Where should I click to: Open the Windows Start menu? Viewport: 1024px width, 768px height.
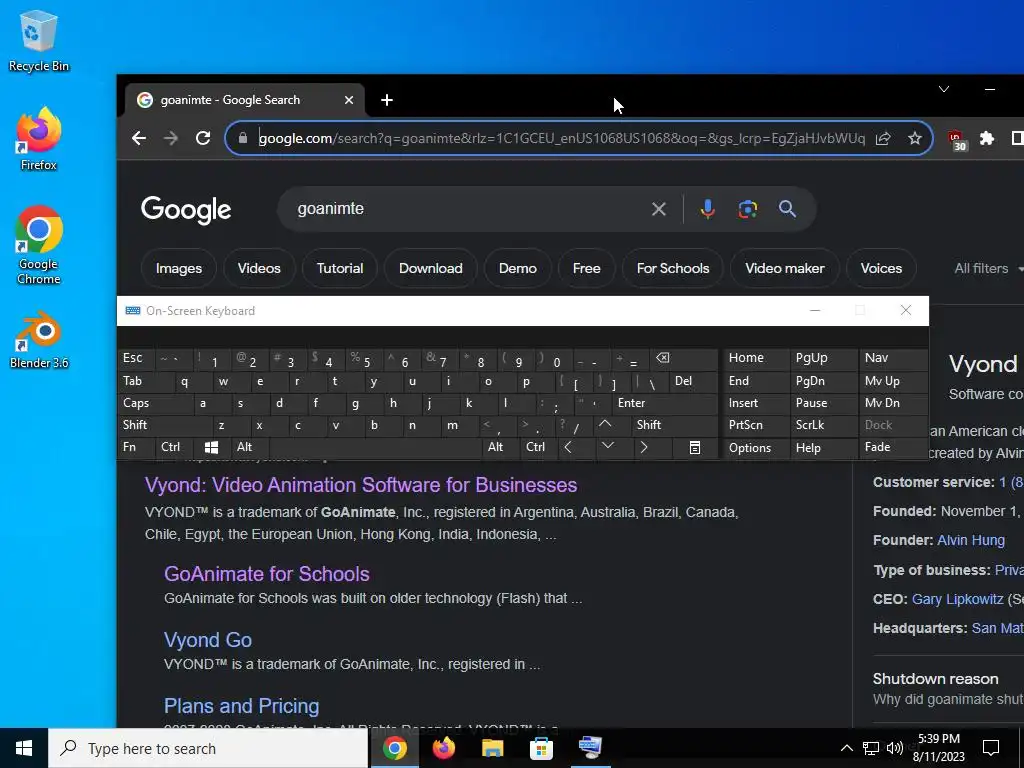24,748
